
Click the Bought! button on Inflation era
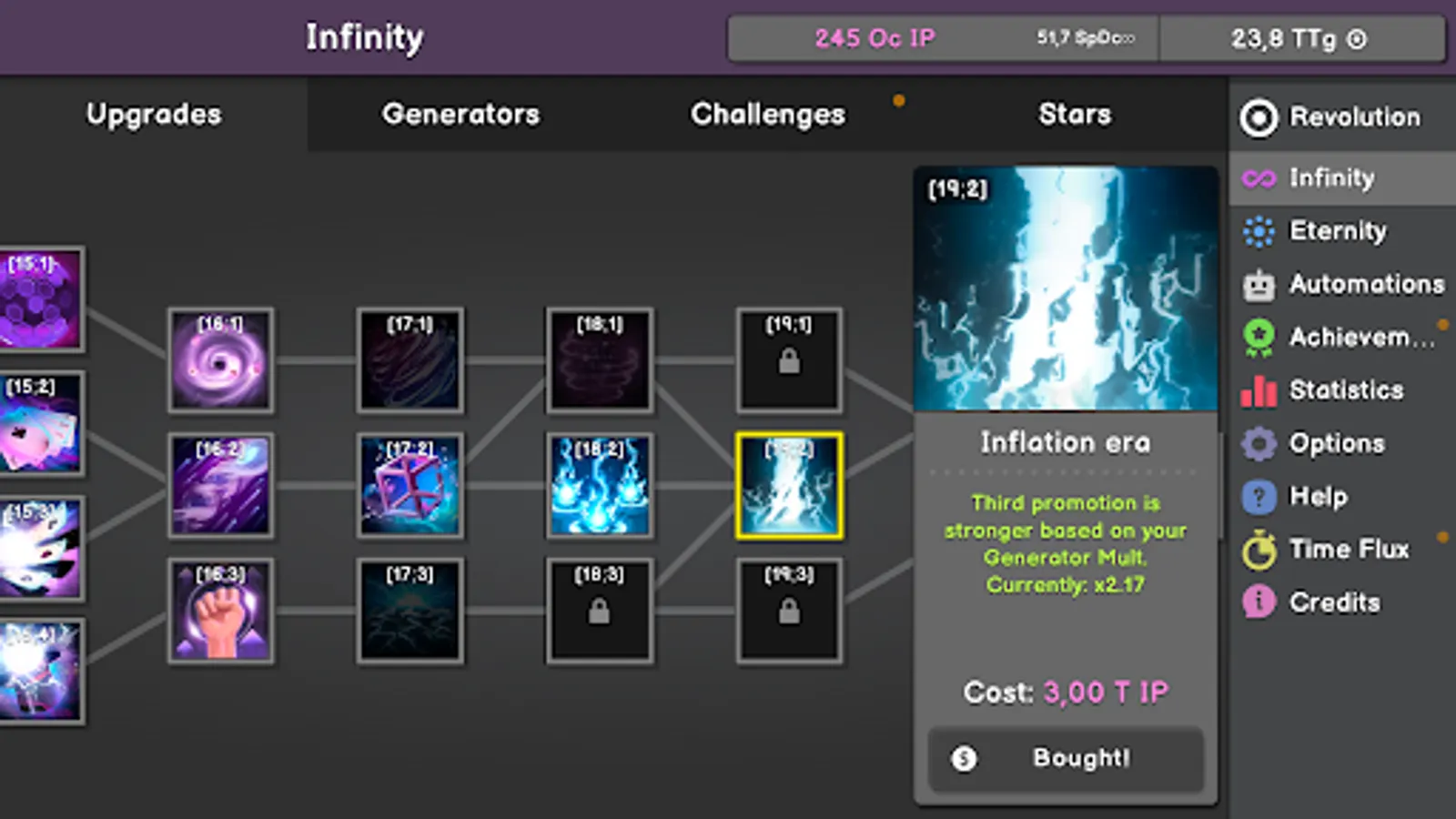pyautogui.click(x=1066, y=760)
